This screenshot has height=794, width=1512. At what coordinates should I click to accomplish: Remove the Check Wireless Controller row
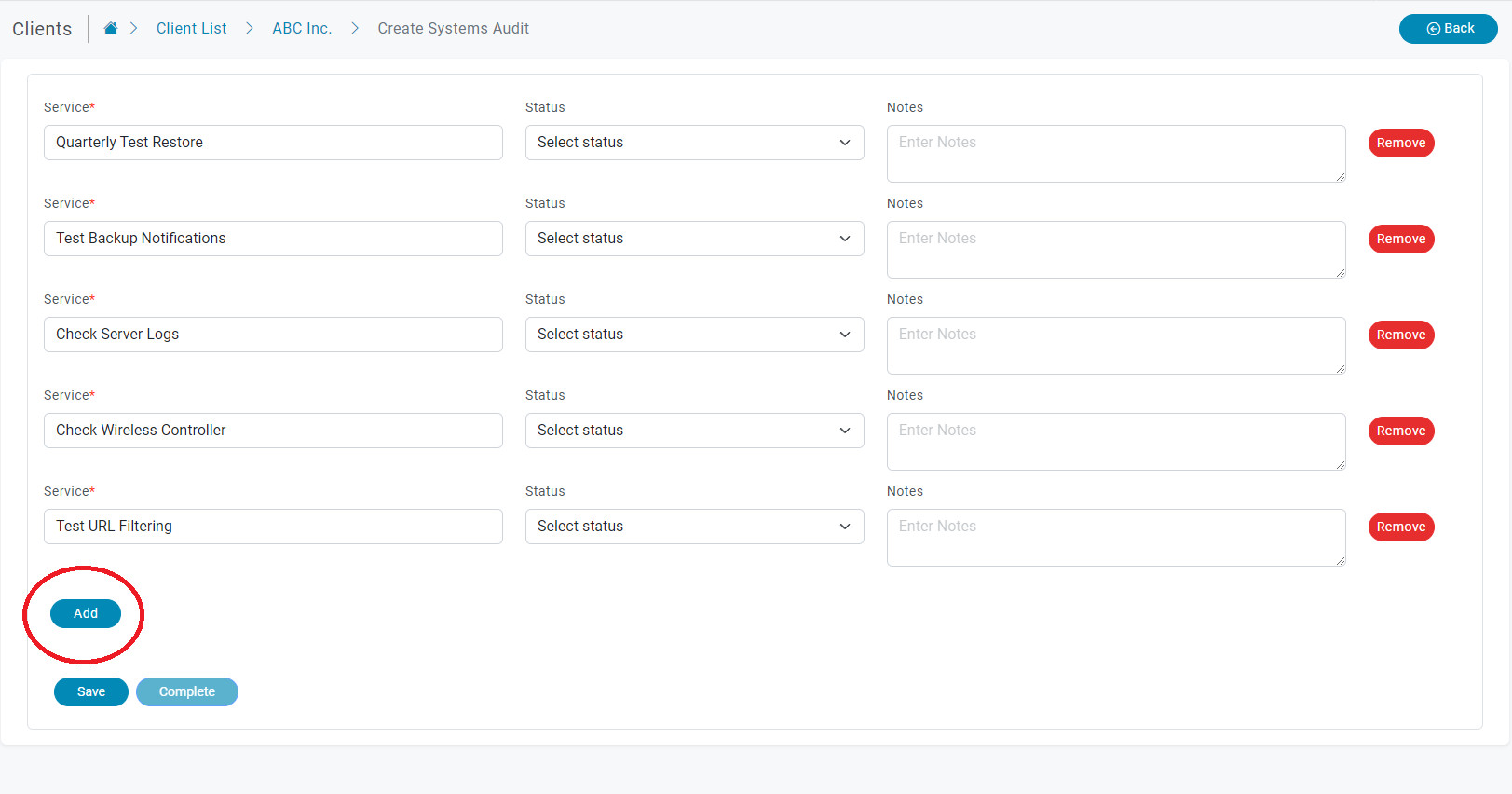click(1400, 431)
